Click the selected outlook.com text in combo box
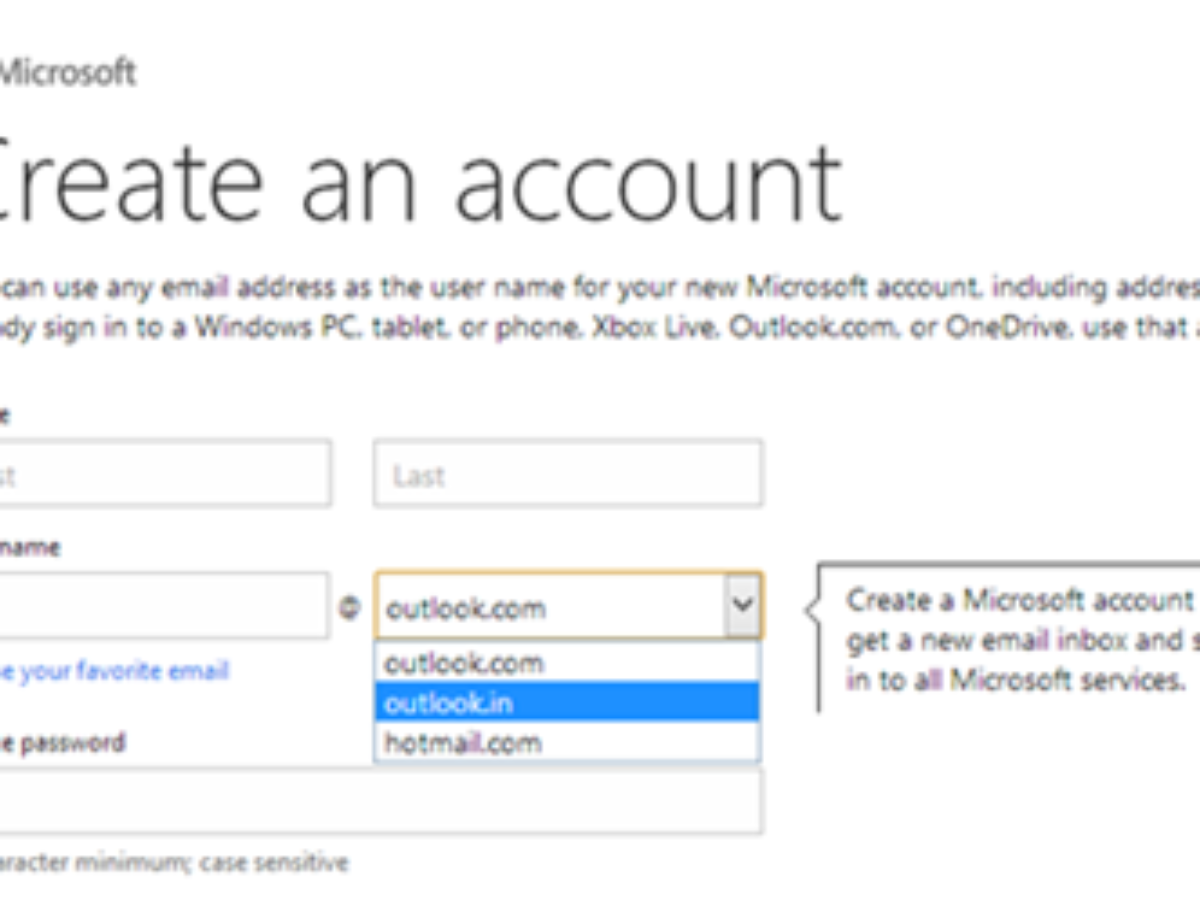Screen dimensions: 1200x900 (x=466, y=608)
